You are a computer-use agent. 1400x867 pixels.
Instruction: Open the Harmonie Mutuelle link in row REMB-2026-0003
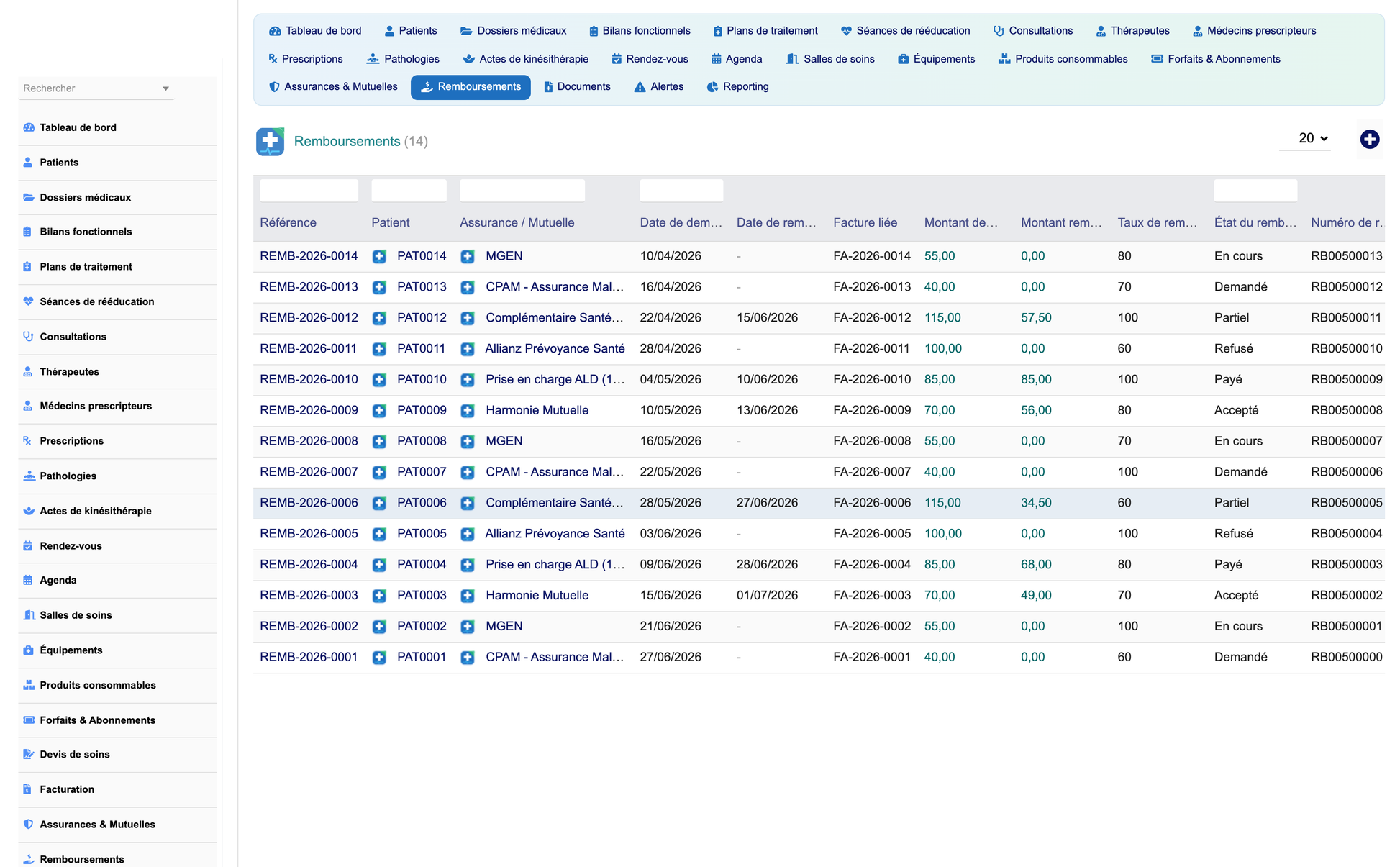(537, 596)
